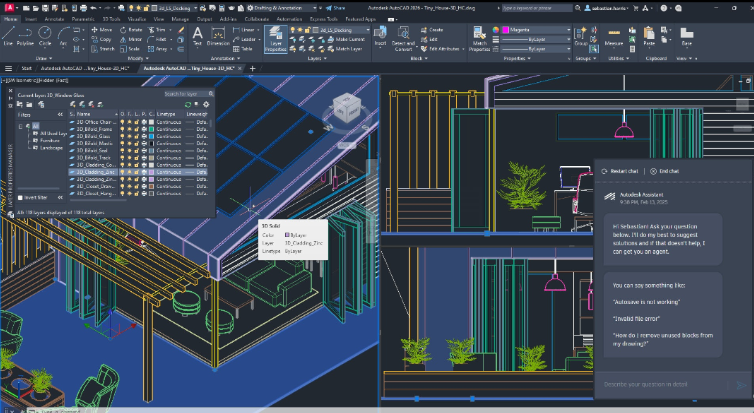
Task: Select the Group tool
Action: coord(581,37)
